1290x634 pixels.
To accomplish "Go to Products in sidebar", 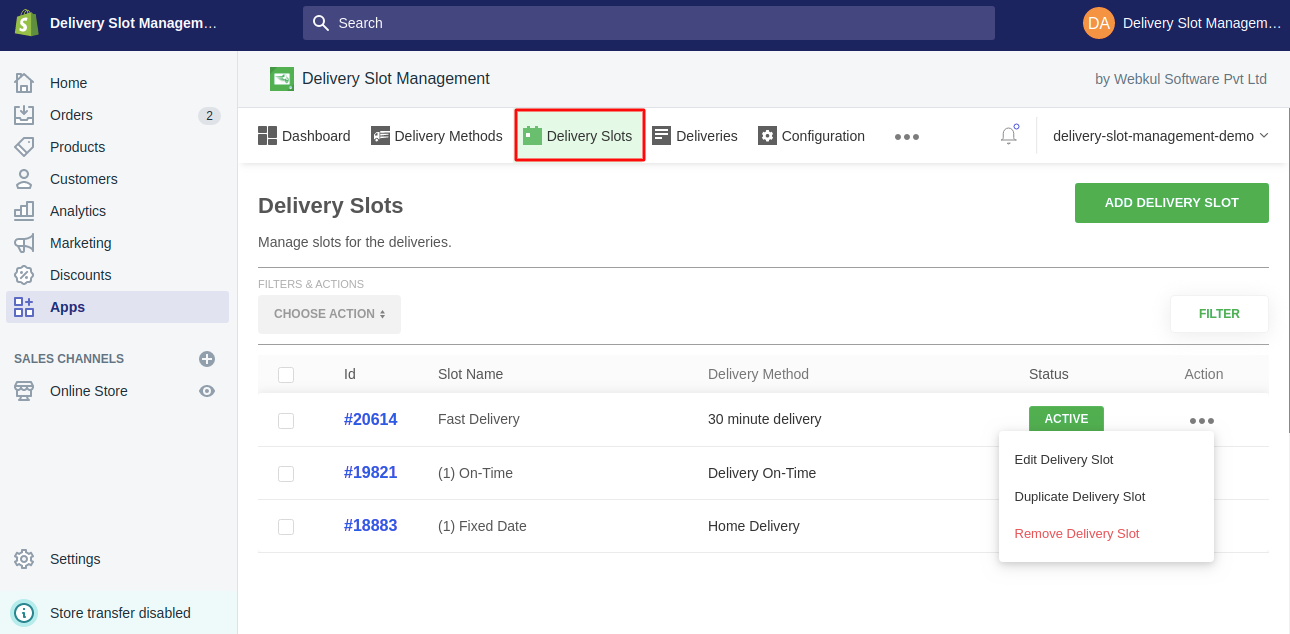I will point(77,147).
